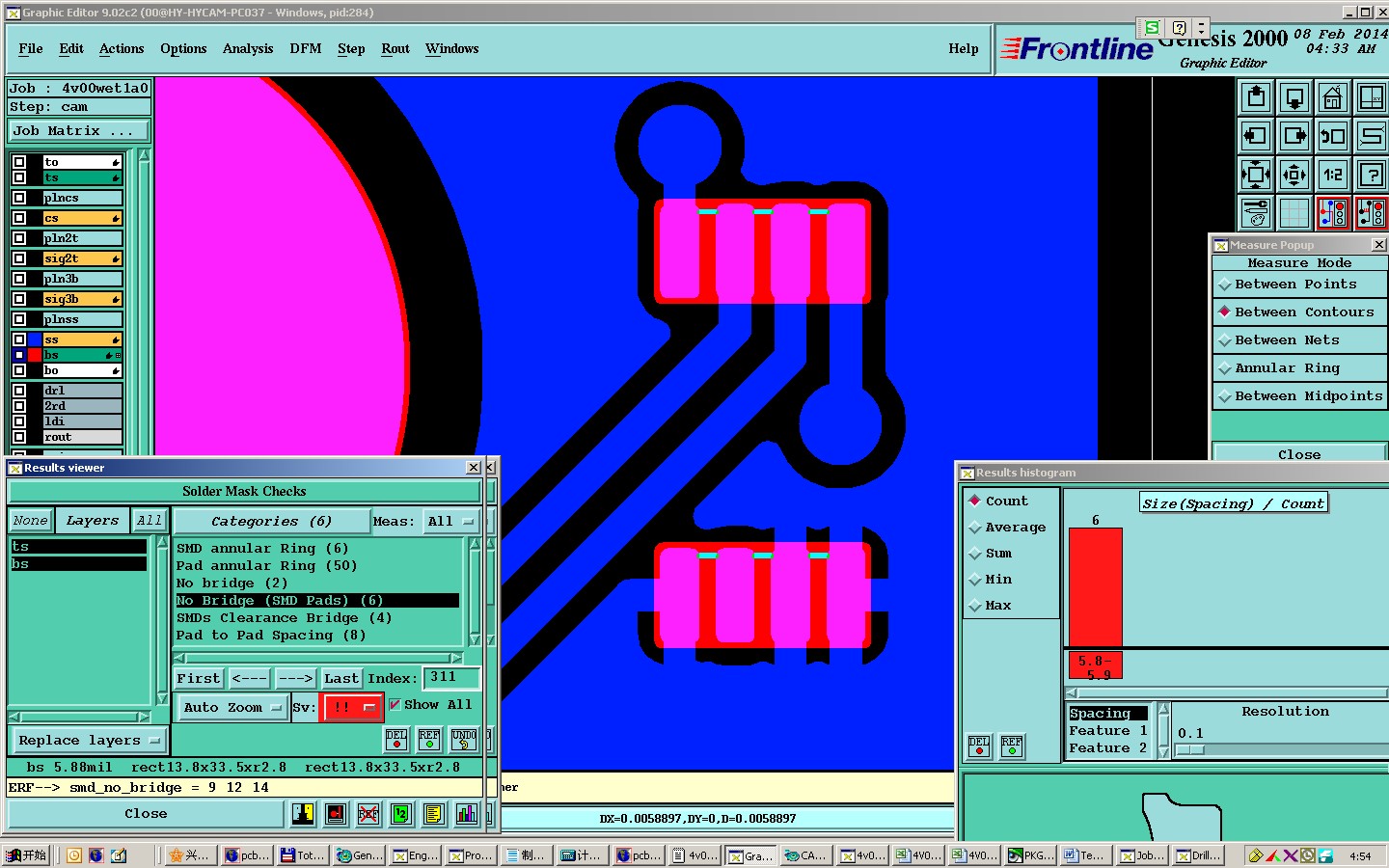1389x868 pixels.
Task: Adjust the Resolution slider in histogram
Action: point(1191,749)
